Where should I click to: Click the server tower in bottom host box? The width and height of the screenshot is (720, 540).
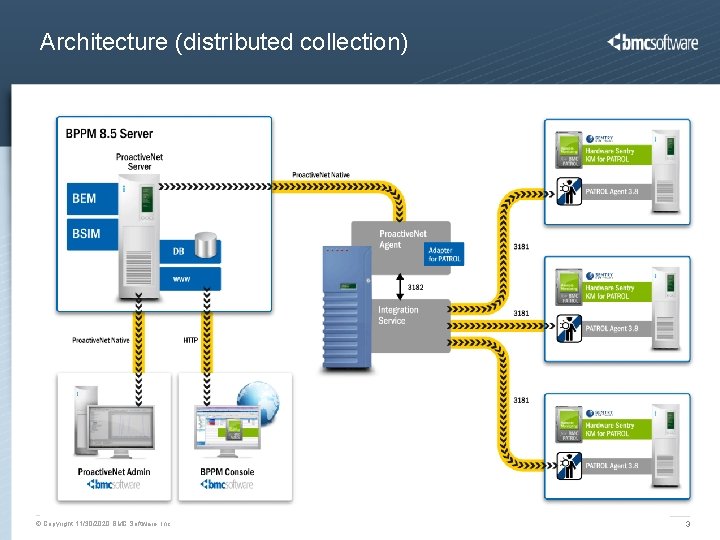pos(666,445)
